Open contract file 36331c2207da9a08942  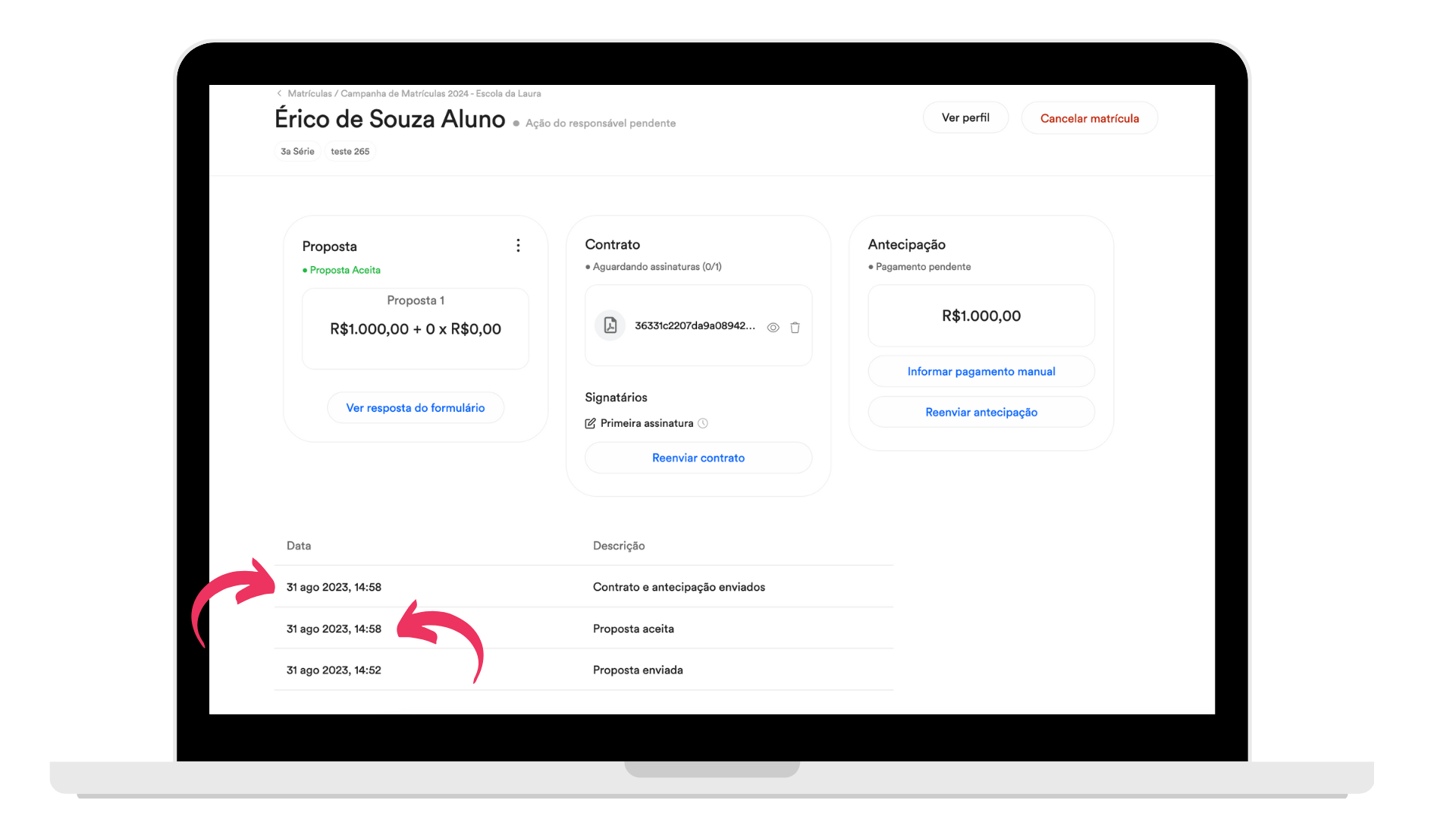(x=695, y=325)
